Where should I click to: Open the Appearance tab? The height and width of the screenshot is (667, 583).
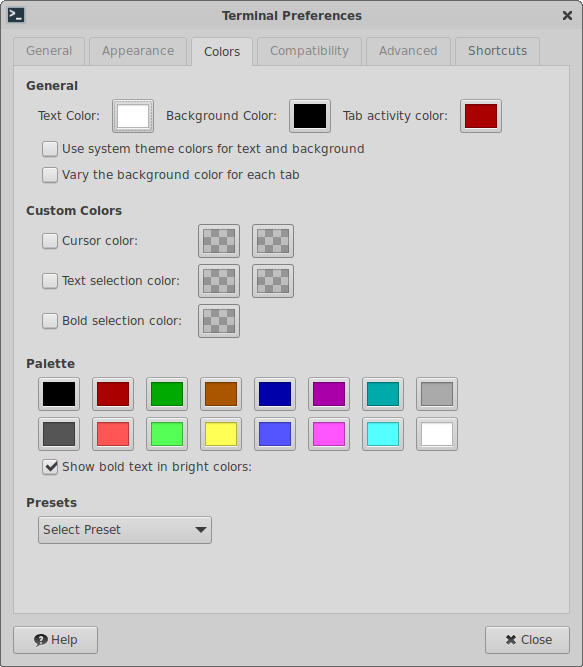coord(138,51)
